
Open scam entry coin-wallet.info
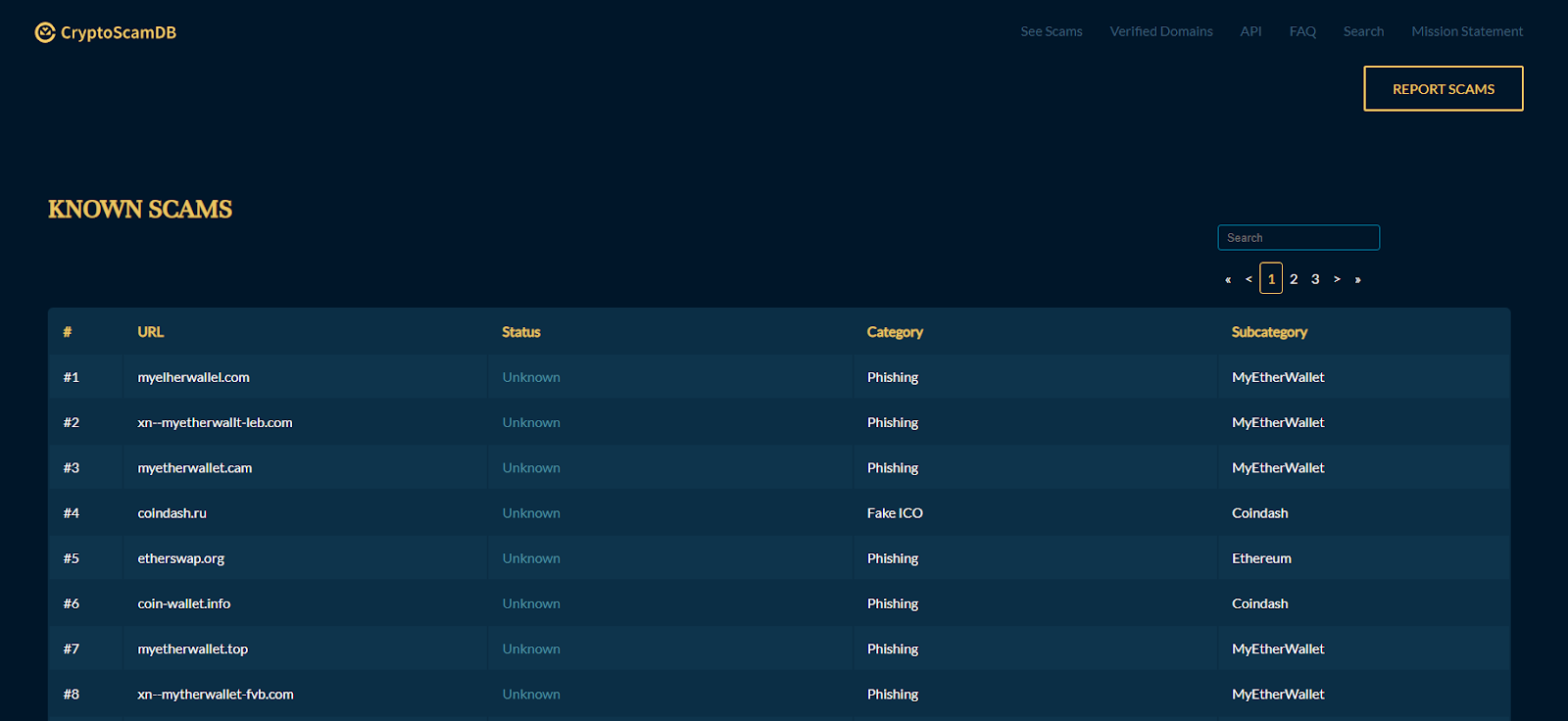[183, 603]
